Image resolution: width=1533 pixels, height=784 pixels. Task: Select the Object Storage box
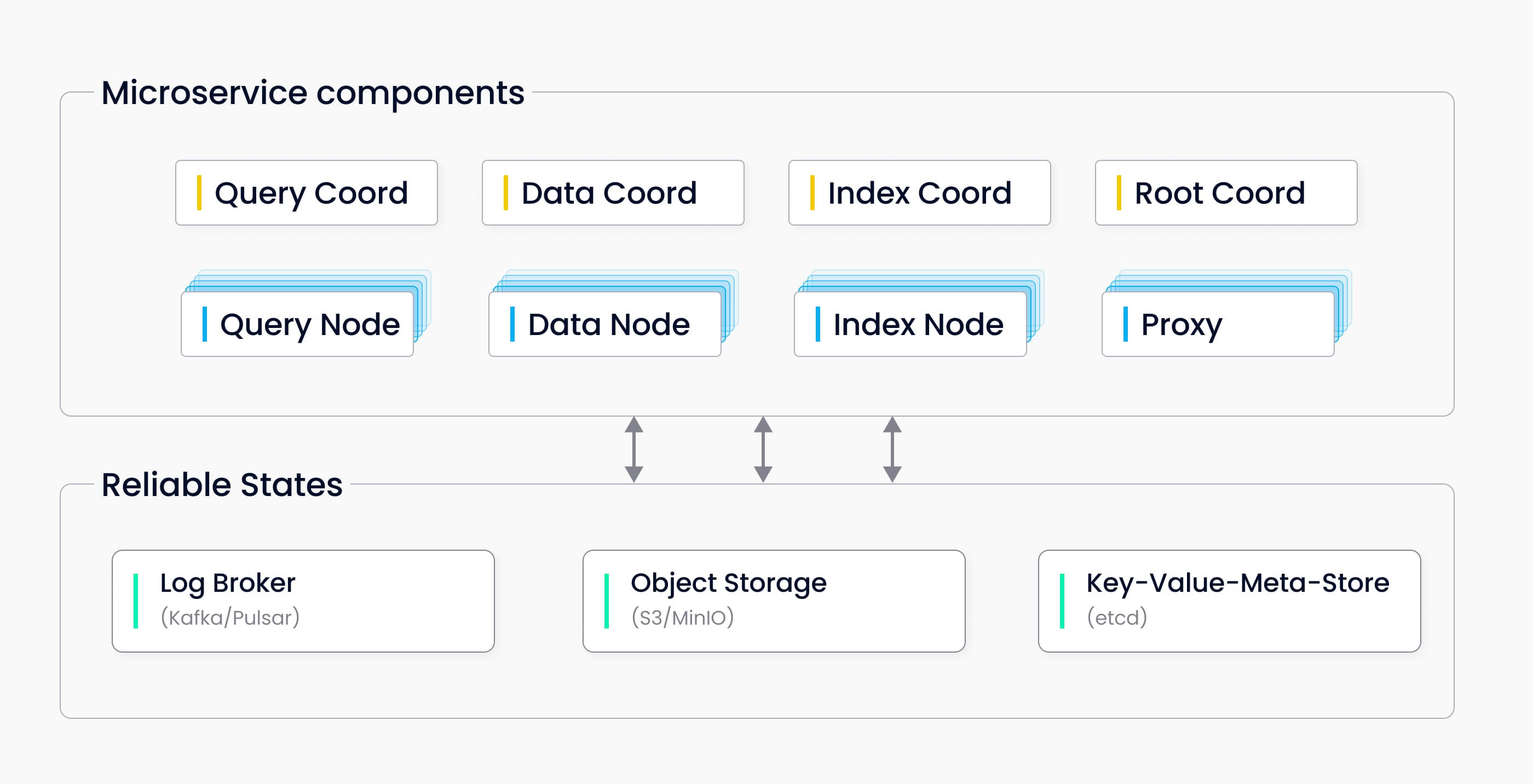(774, 601)
